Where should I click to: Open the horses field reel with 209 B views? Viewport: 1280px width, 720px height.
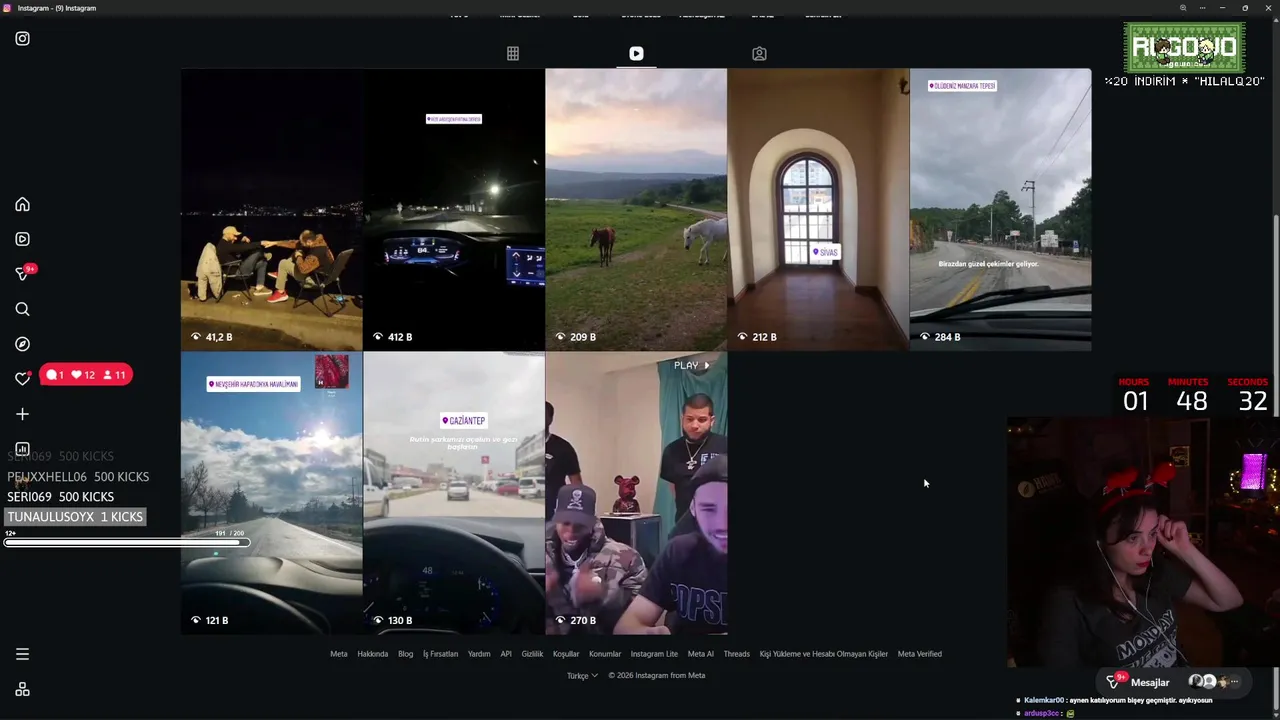(636, 209)
